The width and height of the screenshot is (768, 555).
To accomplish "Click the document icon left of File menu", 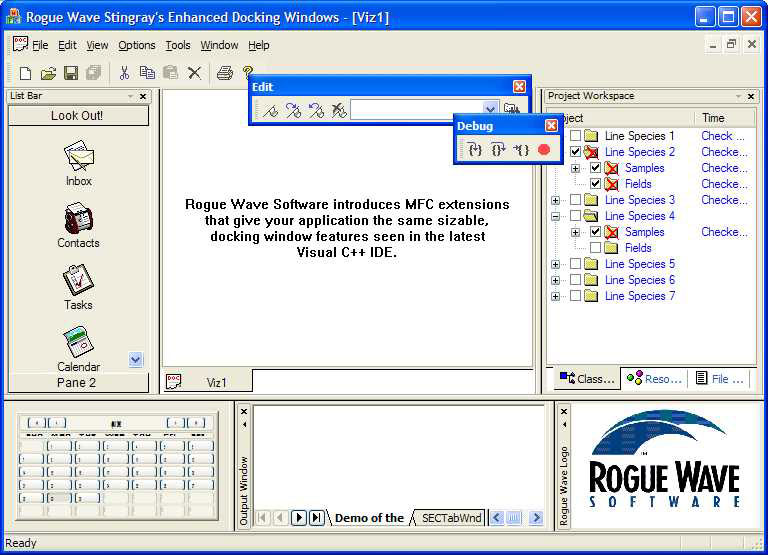I will pyautogui.click(x=20, y=44).
